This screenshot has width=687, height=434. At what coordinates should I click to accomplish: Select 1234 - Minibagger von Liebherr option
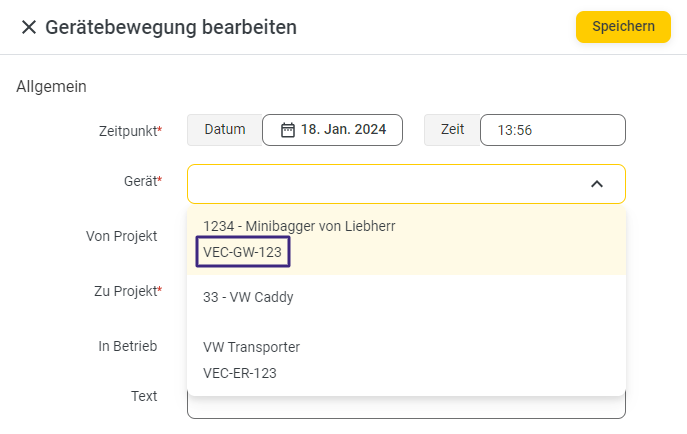(300, 227)
